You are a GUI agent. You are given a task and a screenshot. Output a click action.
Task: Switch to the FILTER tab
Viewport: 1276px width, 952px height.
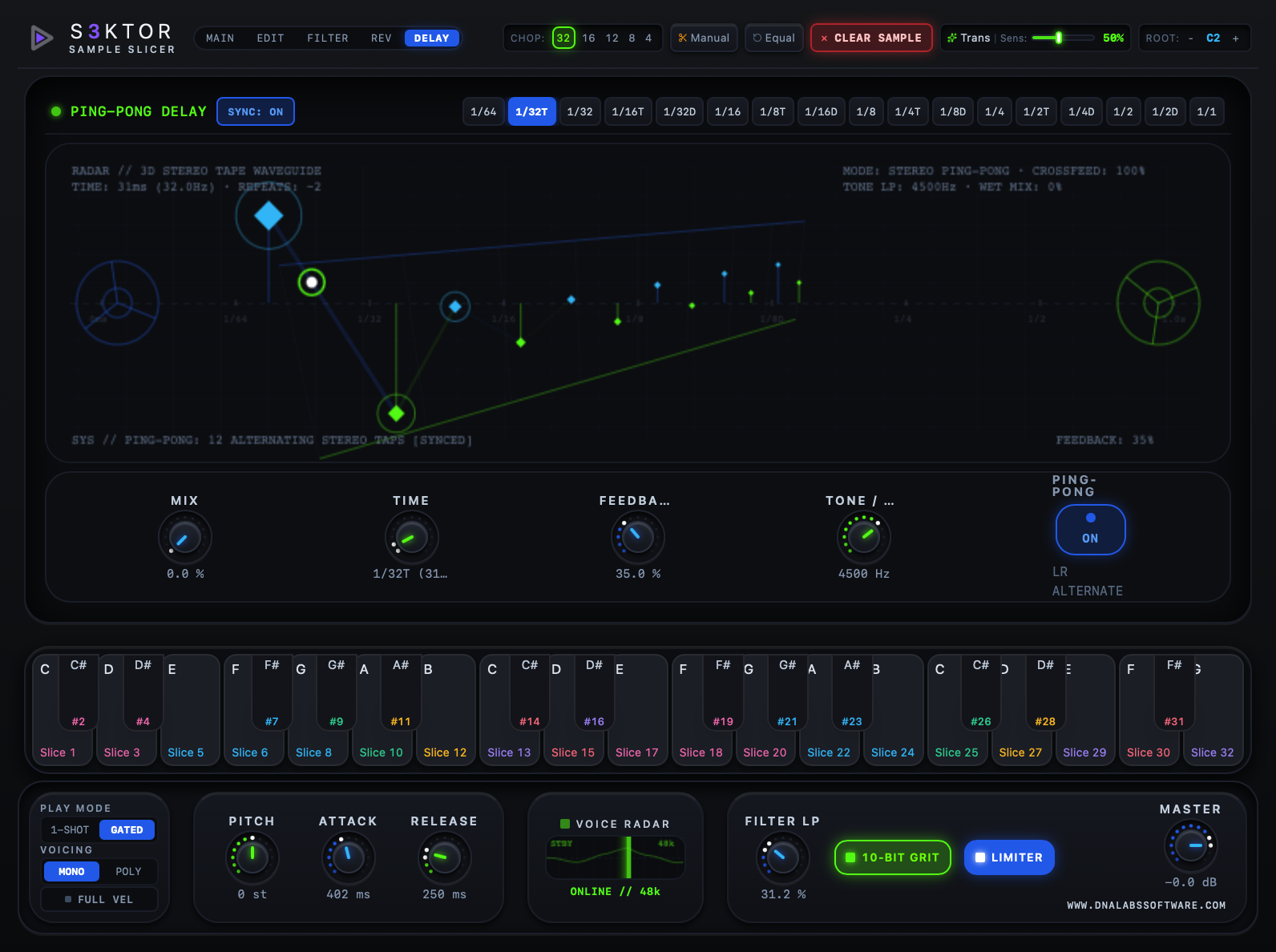(x=328, y=38)
